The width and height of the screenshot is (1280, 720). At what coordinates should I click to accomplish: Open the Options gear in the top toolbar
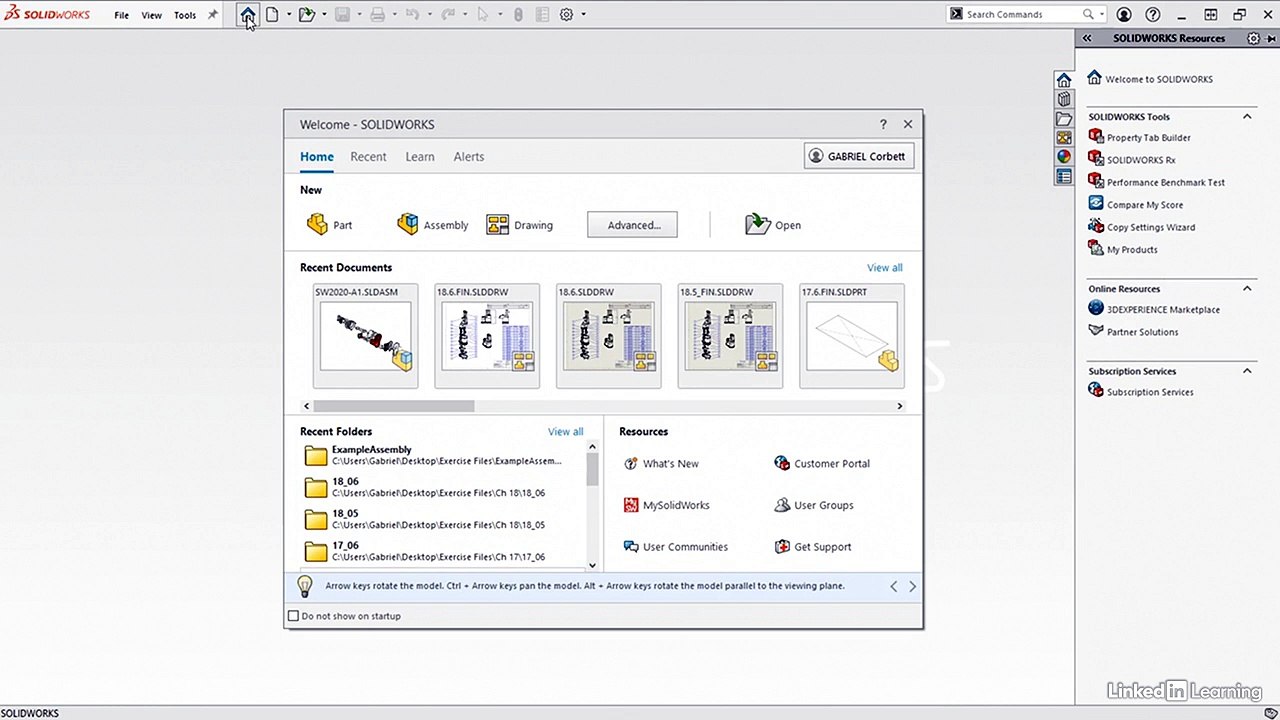[x=566, y=15]
